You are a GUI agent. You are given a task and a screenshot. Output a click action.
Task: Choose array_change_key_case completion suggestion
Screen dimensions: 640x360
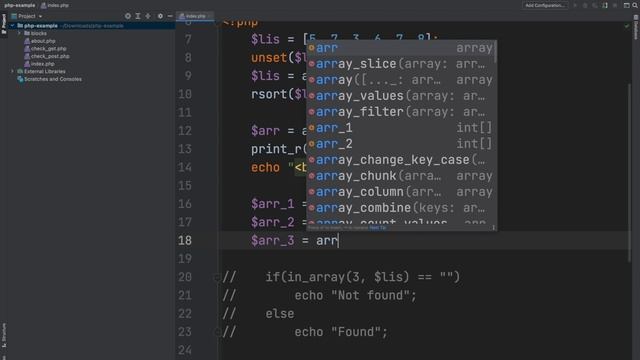point(400,160)
